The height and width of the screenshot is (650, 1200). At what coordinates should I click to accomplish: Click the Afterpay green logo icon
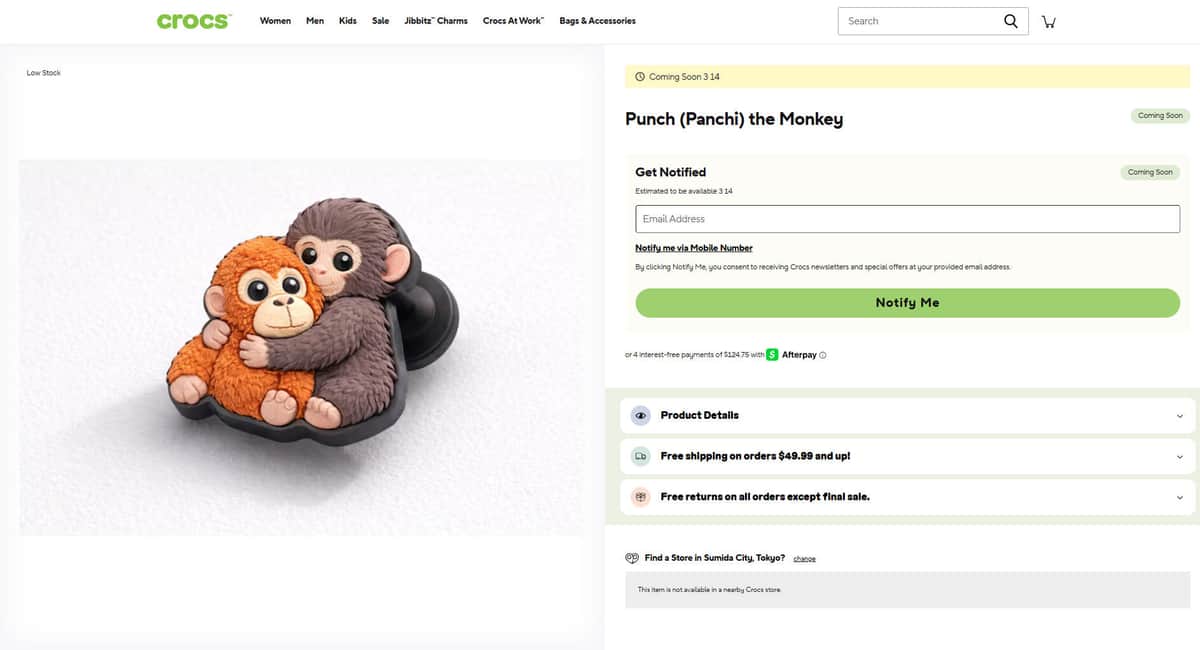pyautogui.click(x=772, y=354)
